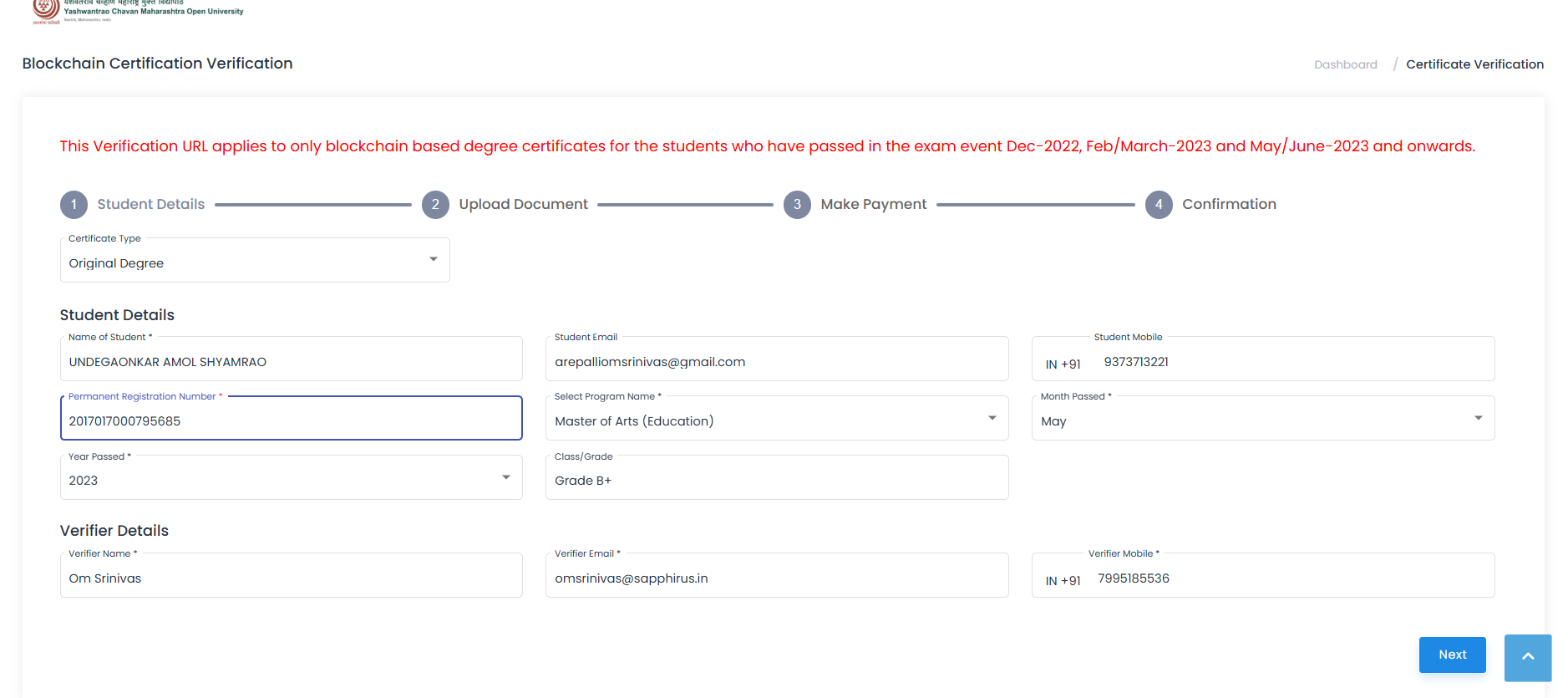Click the Certificate Verification breadcrumb
This screenshot has width=1568, height=698.
(1474, 64)
